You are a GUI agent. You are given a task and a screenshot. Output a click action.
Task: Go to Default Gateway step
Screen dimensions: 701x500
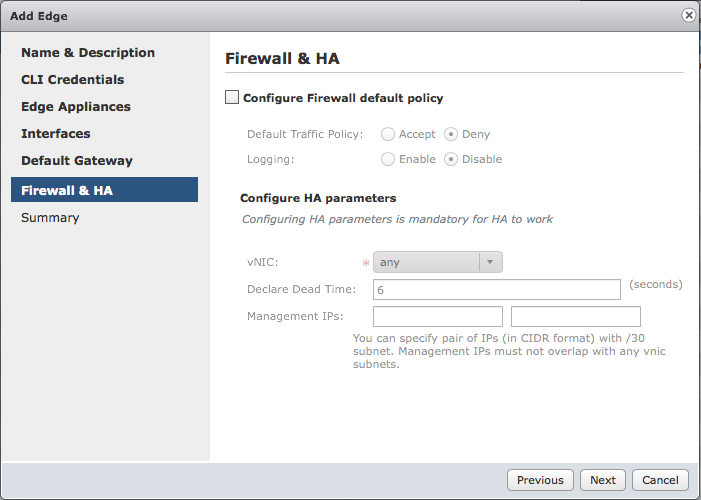click(x=77, y=161)
